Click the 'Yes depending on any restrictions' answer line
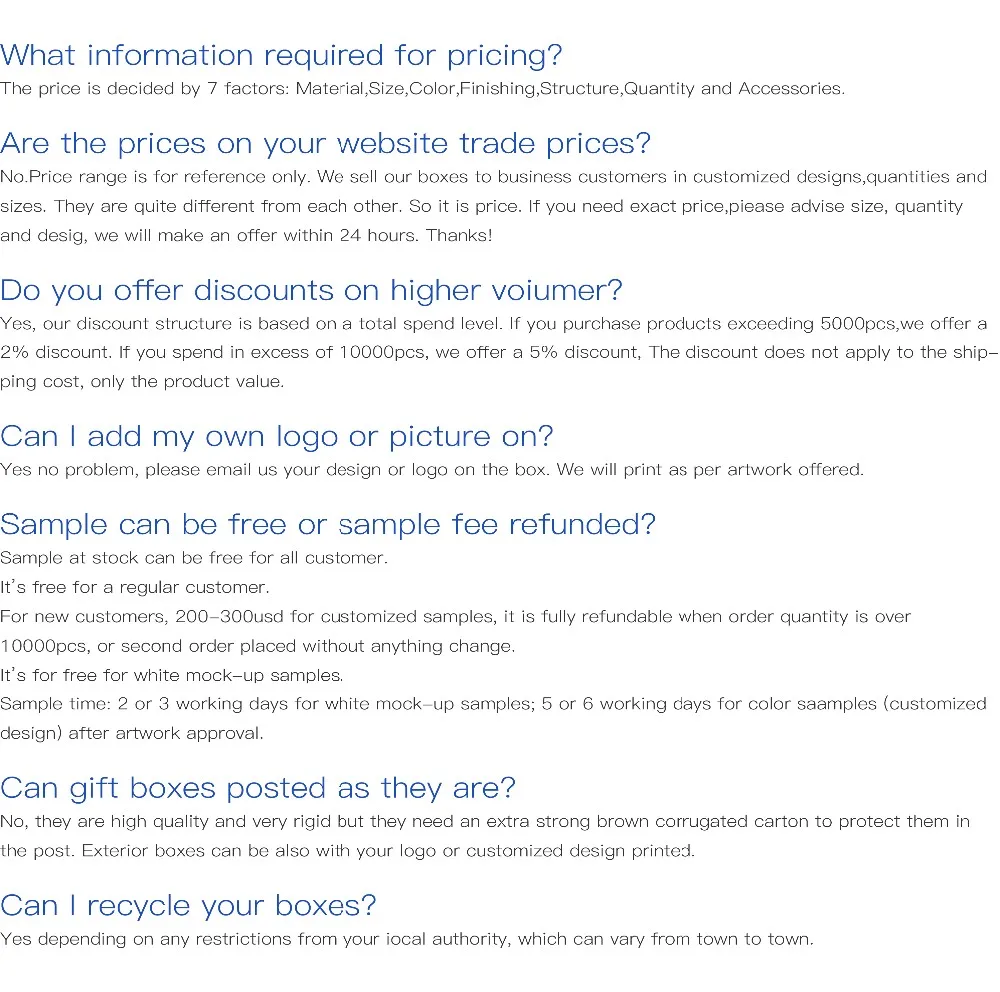 pyautogui.click(x=407, y=939)
